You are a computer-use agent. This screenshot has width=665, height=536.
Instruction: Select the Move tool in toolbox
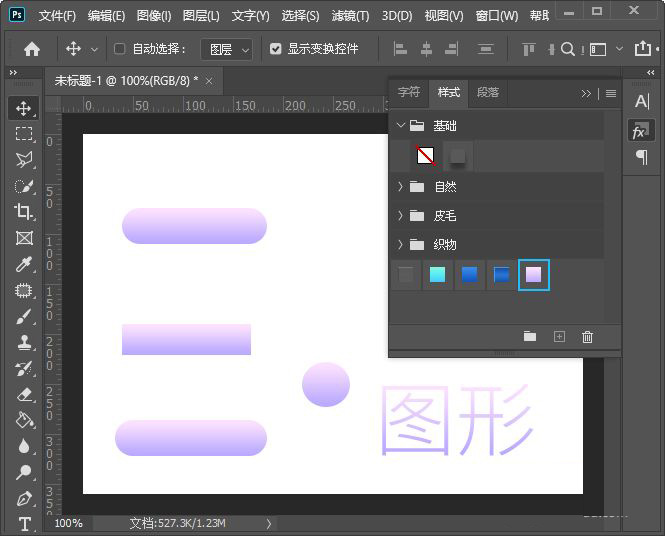tap(24, 108)
